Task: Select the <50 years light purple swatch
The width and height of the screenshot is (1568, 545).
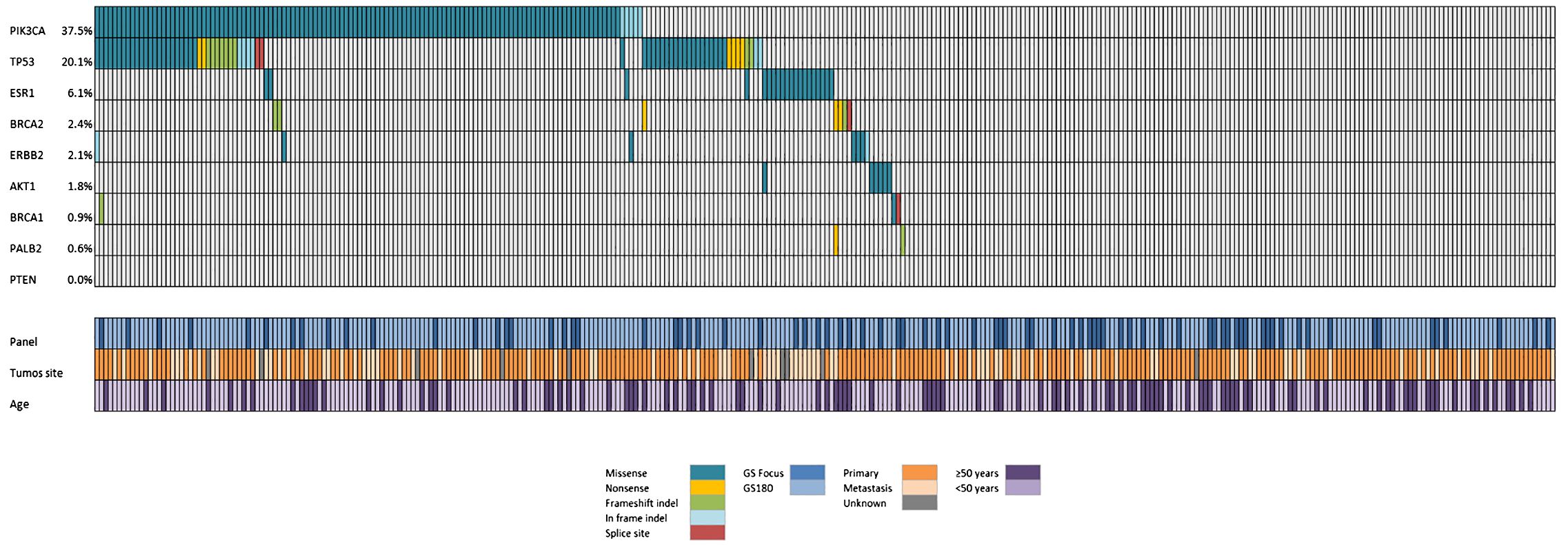Action: (1023, 488)
